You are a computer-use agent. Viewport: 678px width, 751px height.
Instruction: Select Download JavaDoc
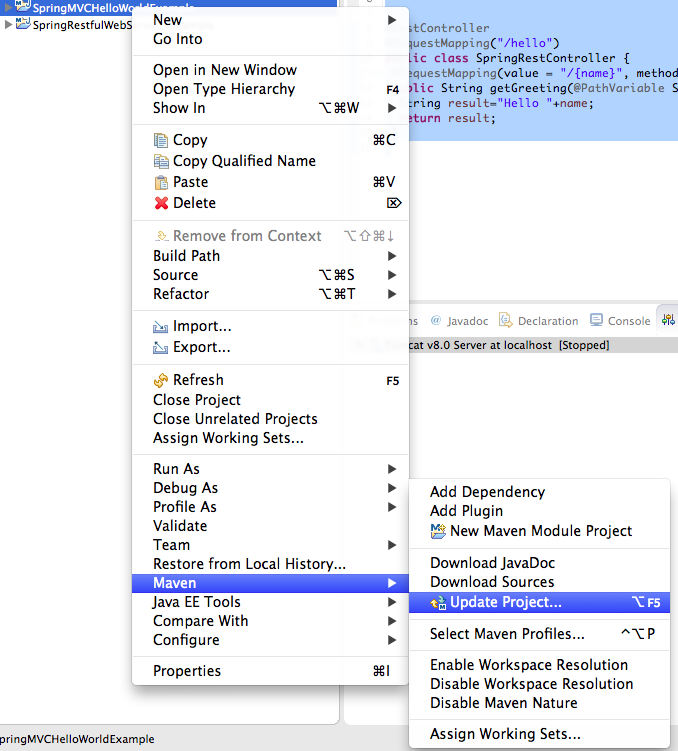539,563
